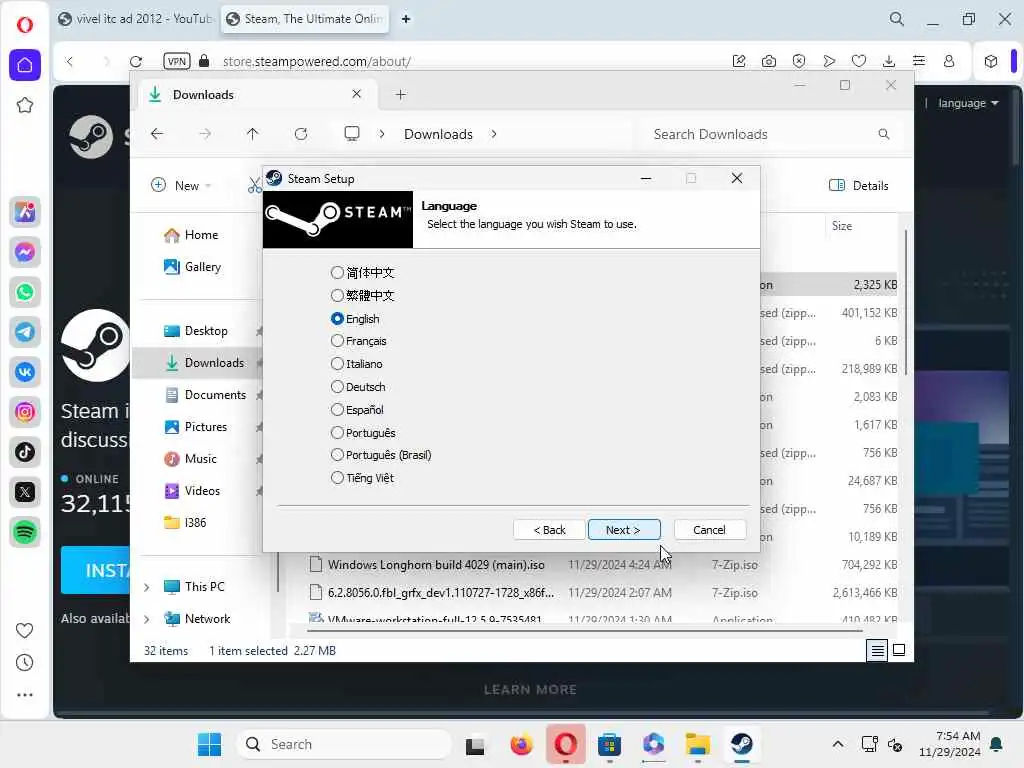1024x768 pixels.
Task: Expand the This PC tree node
Action: pos(147,587)
